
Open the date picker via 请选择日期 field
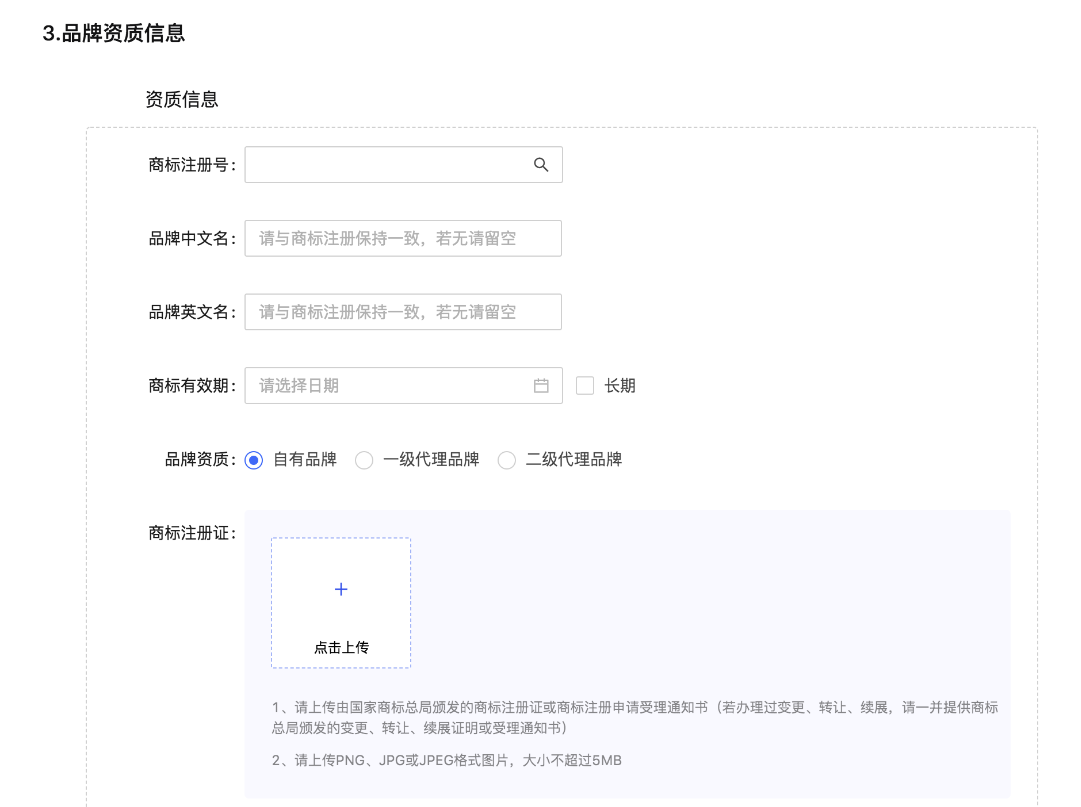(x=390, y=385)
